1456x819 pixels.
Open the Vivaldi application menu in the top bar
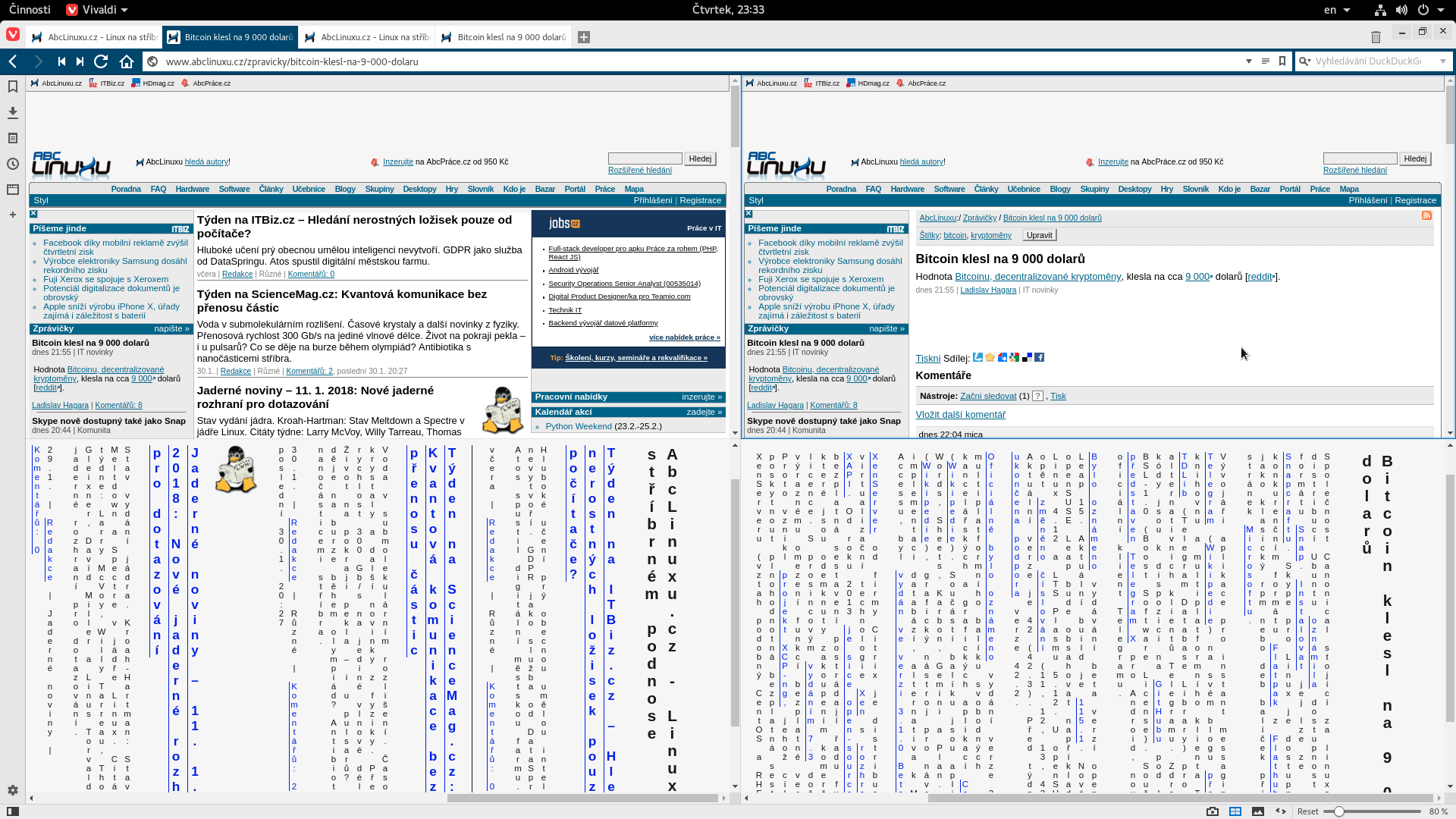(x=96, y=10)
